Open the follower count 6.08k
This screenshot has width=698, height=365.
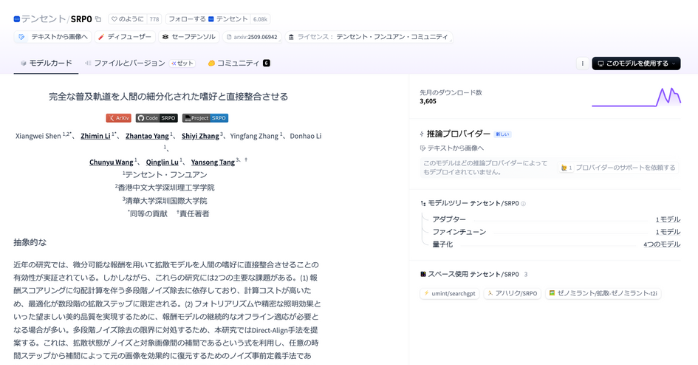[260, 19]
